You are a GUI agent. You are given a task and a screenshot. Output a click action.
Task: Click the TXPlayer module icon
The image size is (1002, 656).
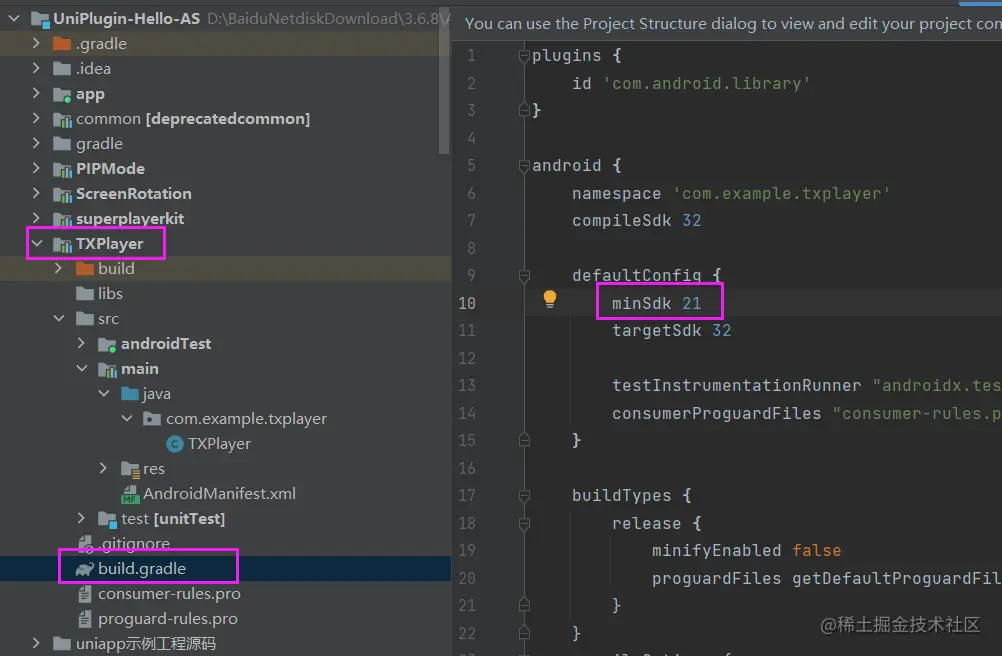tap(62, 244)
